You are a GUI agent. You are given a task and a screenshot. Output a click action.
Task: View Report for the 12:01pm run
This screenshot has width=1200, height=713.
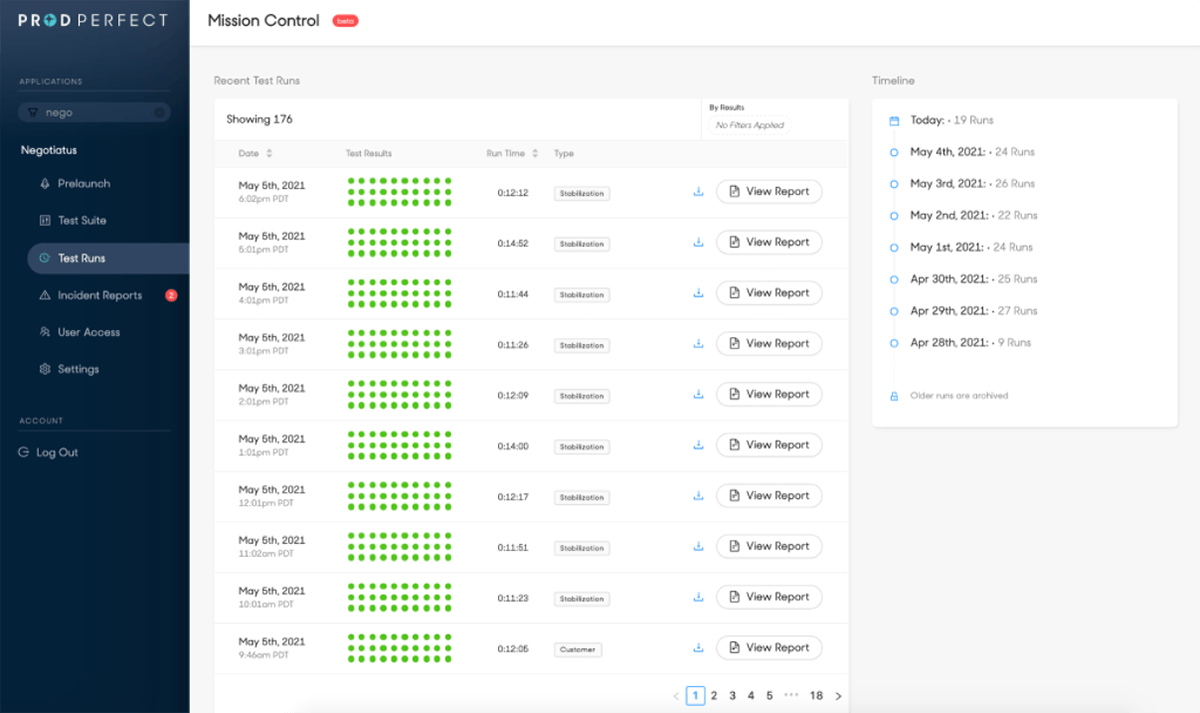click(769, 496)
